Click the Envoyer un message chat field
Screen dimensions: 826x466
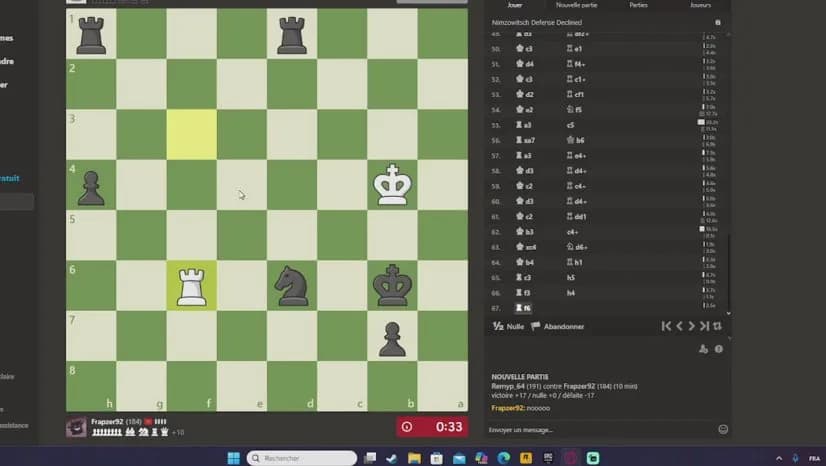point(600,430)
